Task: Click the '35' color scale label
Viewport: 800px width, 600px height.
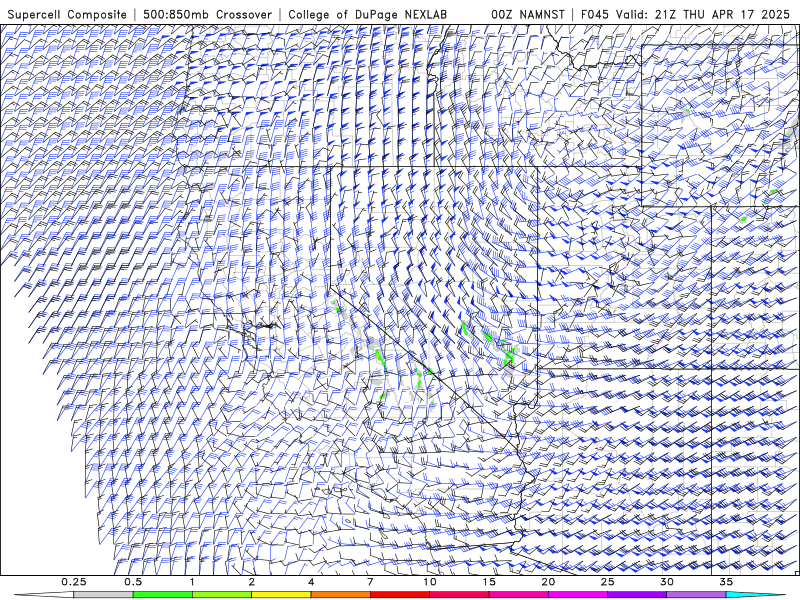Action: point(726,582)
